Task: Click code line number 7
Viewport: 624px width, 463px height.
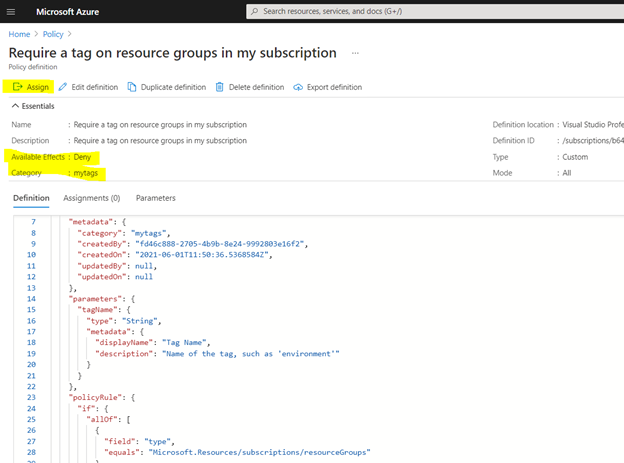Action: [x=33, y=222]
